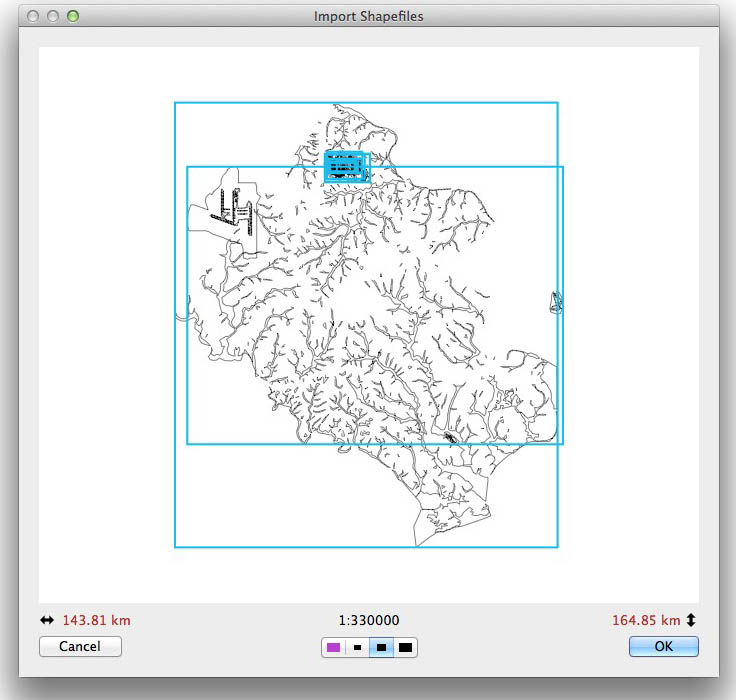The height and width of the screenshot is (700, 736).
Task: Select the smallest black square size option
Action: click(x=358, y=647)
